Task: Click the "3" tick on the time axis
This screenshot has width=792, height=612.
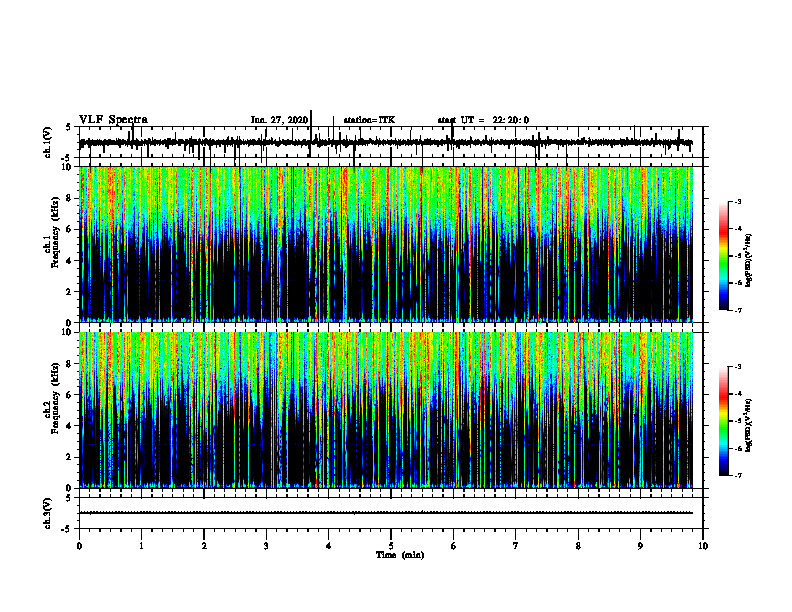Action: [266, 546]
